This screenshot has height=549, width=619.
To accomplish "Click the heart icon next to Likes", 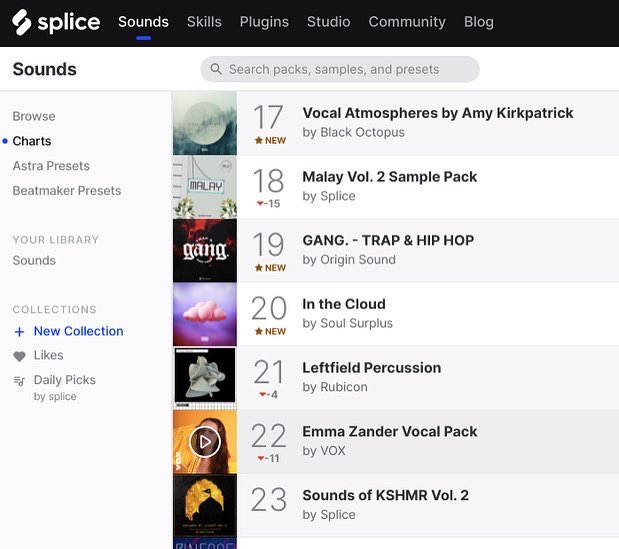I will click(19, 356).
